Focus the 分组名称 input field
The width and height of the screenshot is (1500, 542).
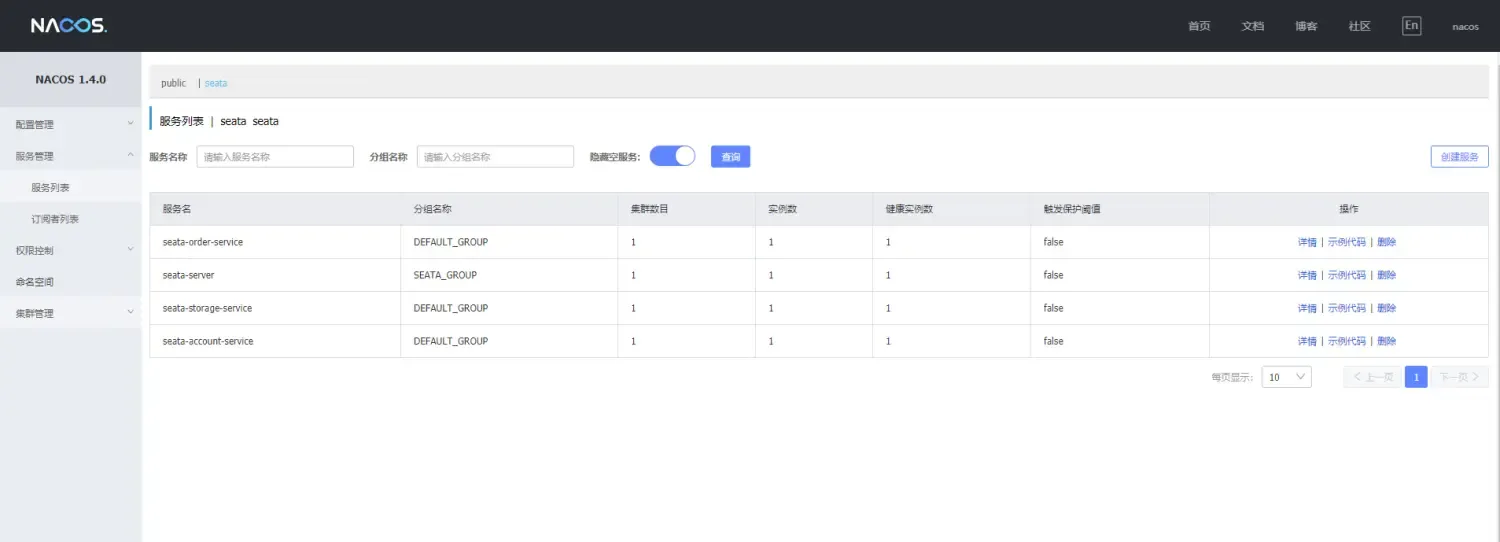pos(495,157)
